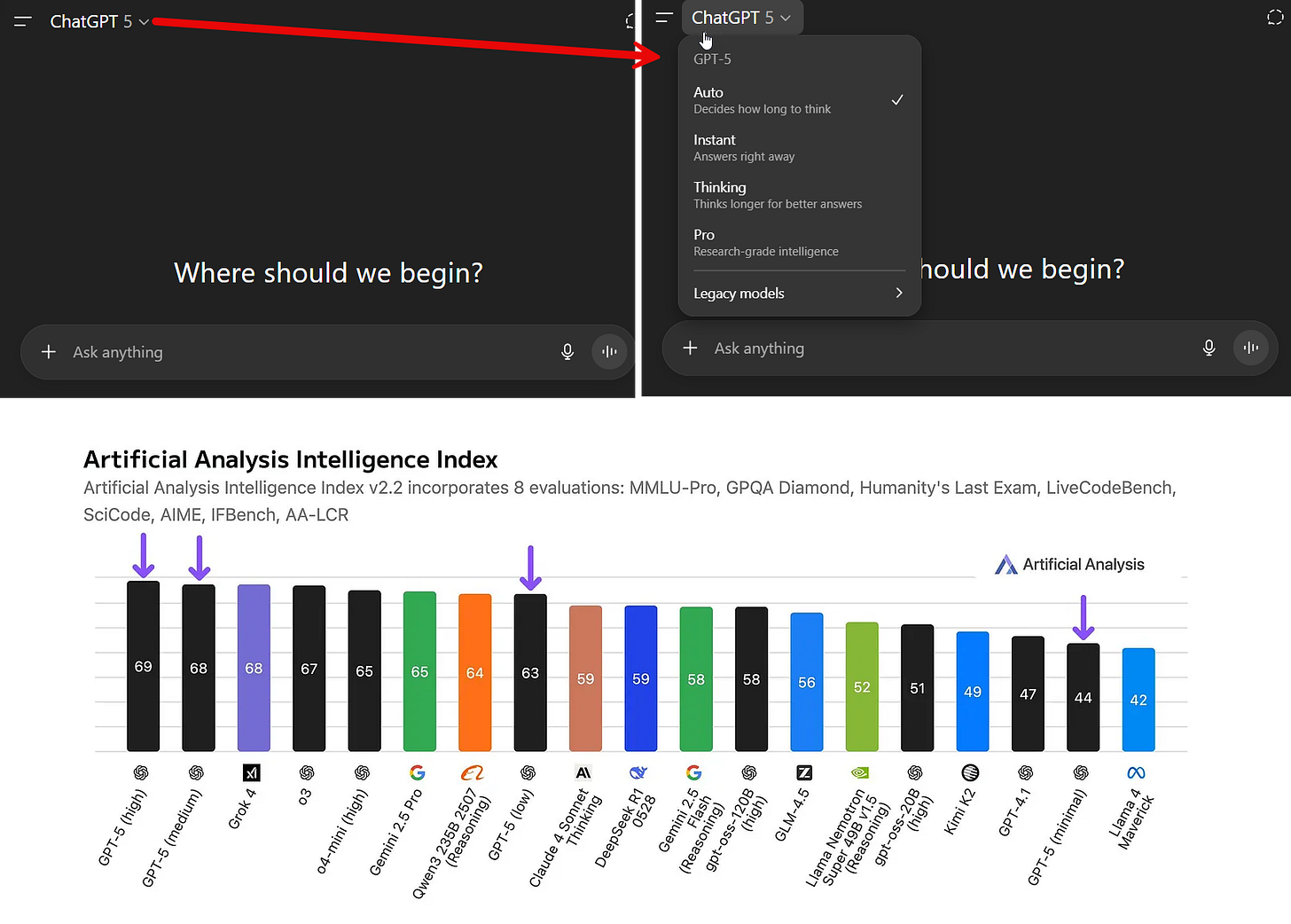Click DeepSeek R1 0528 bar showing 59

pyautogui.click(x=641, y=679)
